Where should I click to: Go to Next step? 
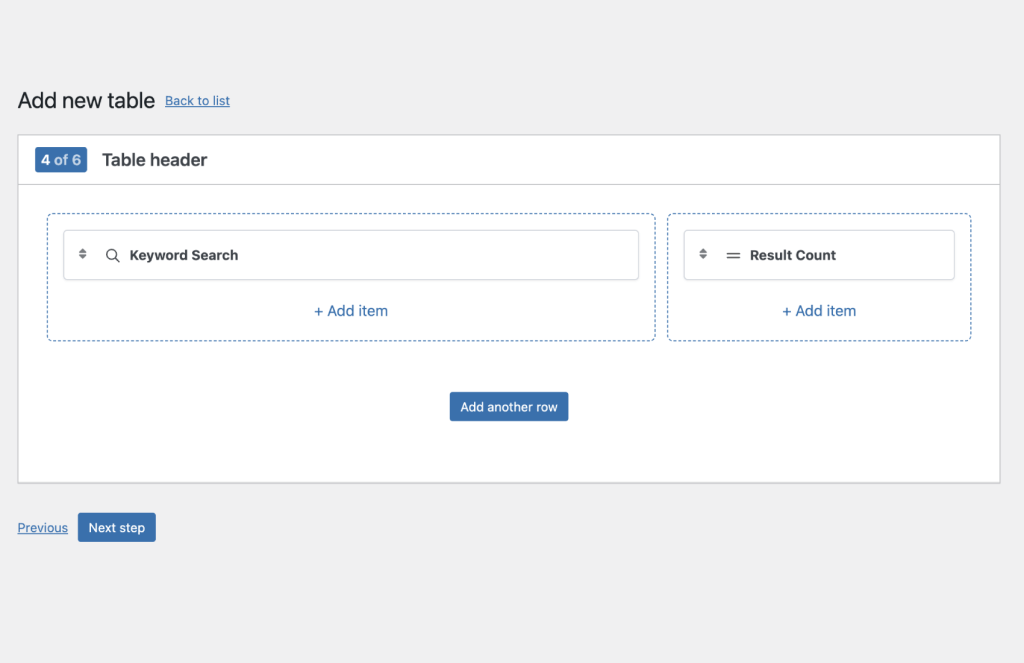pos(117,528)
